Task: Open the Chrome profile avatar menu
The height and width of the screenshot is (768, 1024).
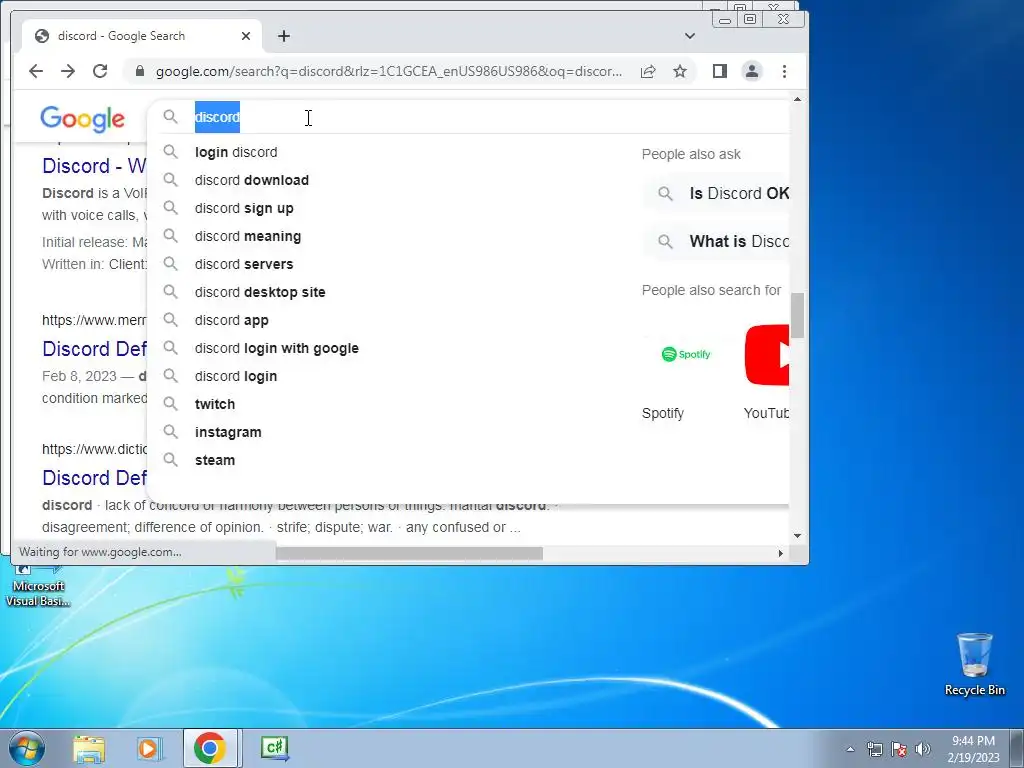Action: (x=752, y=71)
